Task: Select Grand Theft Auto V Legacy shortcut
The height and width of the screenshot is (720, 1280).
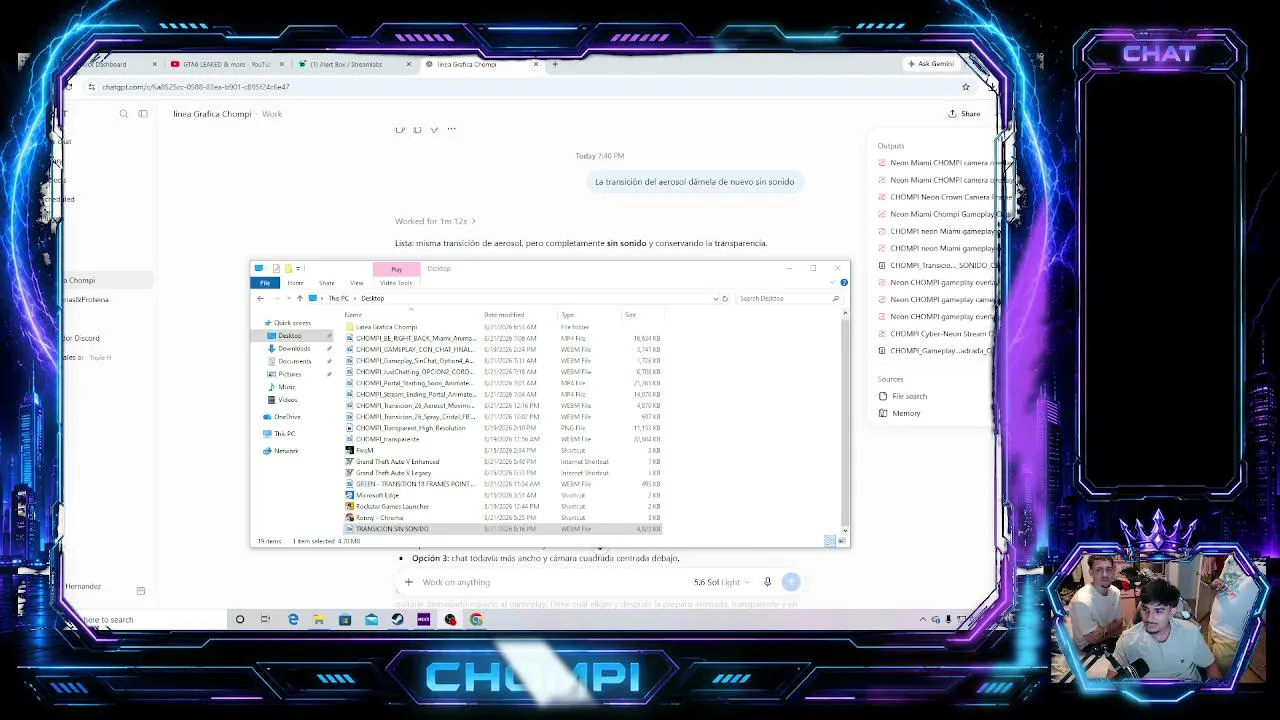Action: [393, 473]
